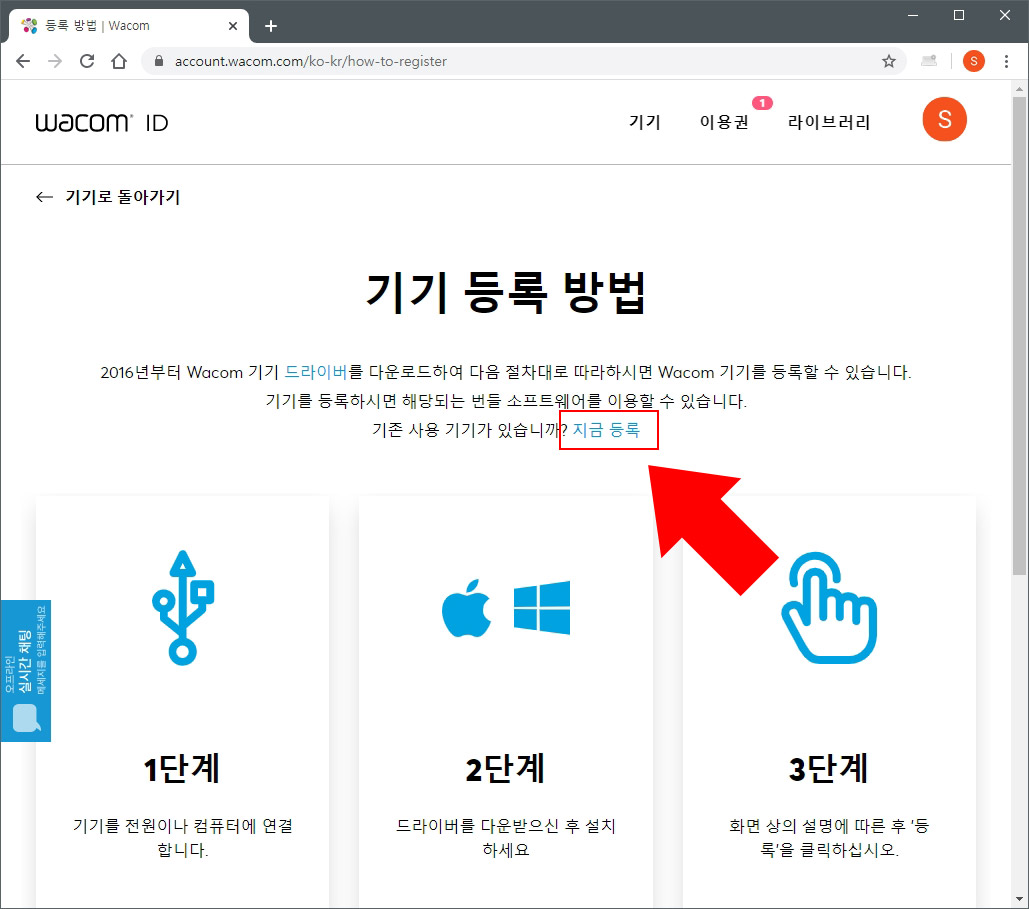The height and width of the screenshot is (909, 1029).
Task: Open 이용권 with the notification badge
Action: pyautogui.click(x=723, y=121)
